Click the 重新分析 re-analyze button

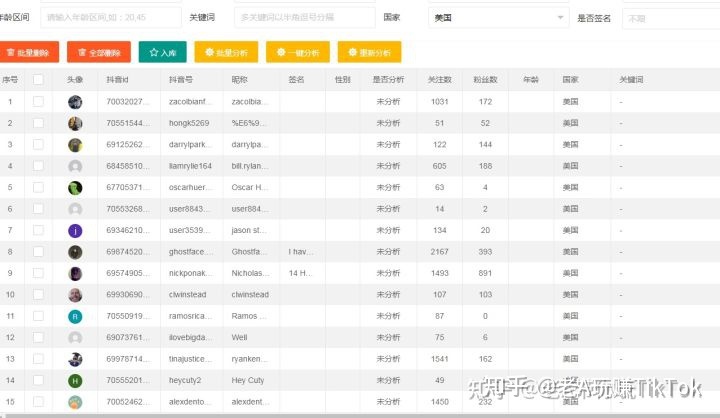[x=369, y=52]
